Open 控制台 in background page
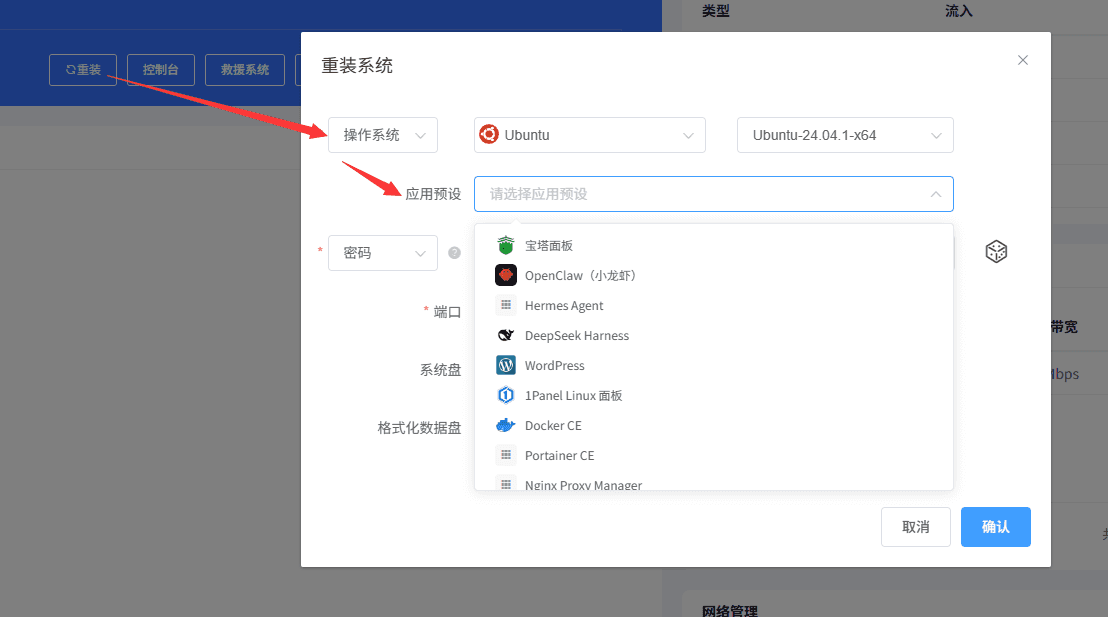 pos(160,70)
